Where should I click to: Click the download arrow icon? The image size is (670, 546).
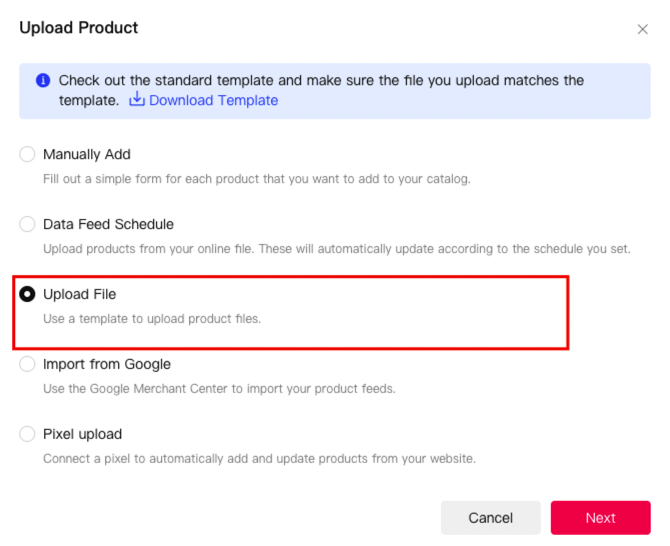click(x=137, y=100)
